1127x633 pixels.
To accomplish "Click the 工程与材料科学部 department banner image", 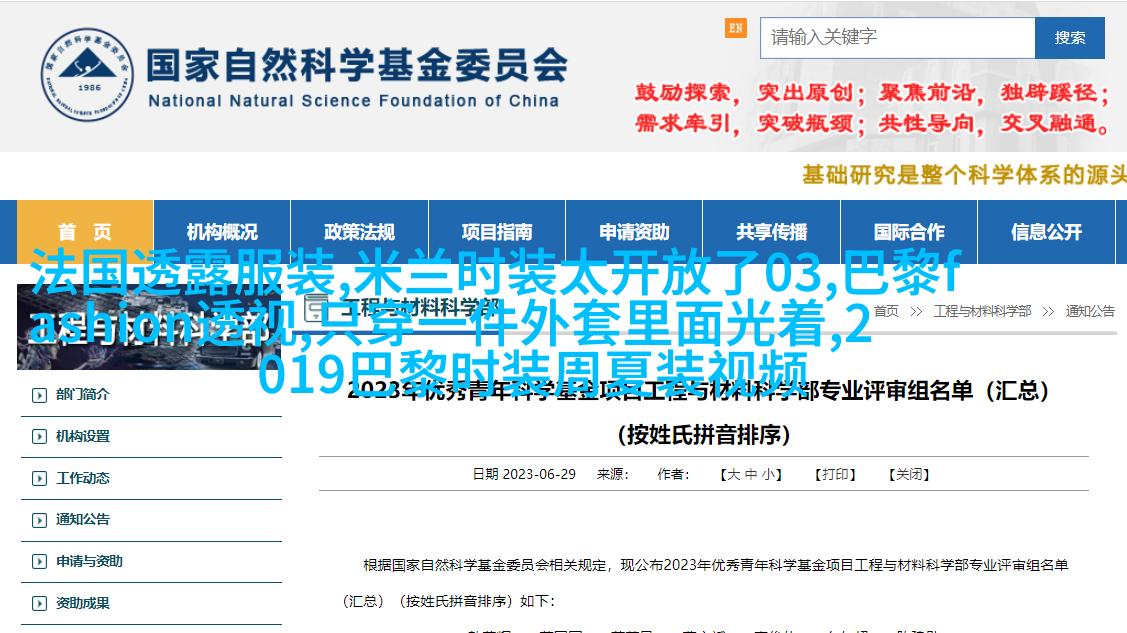I will pyautogui.click(x=149, y=327).
